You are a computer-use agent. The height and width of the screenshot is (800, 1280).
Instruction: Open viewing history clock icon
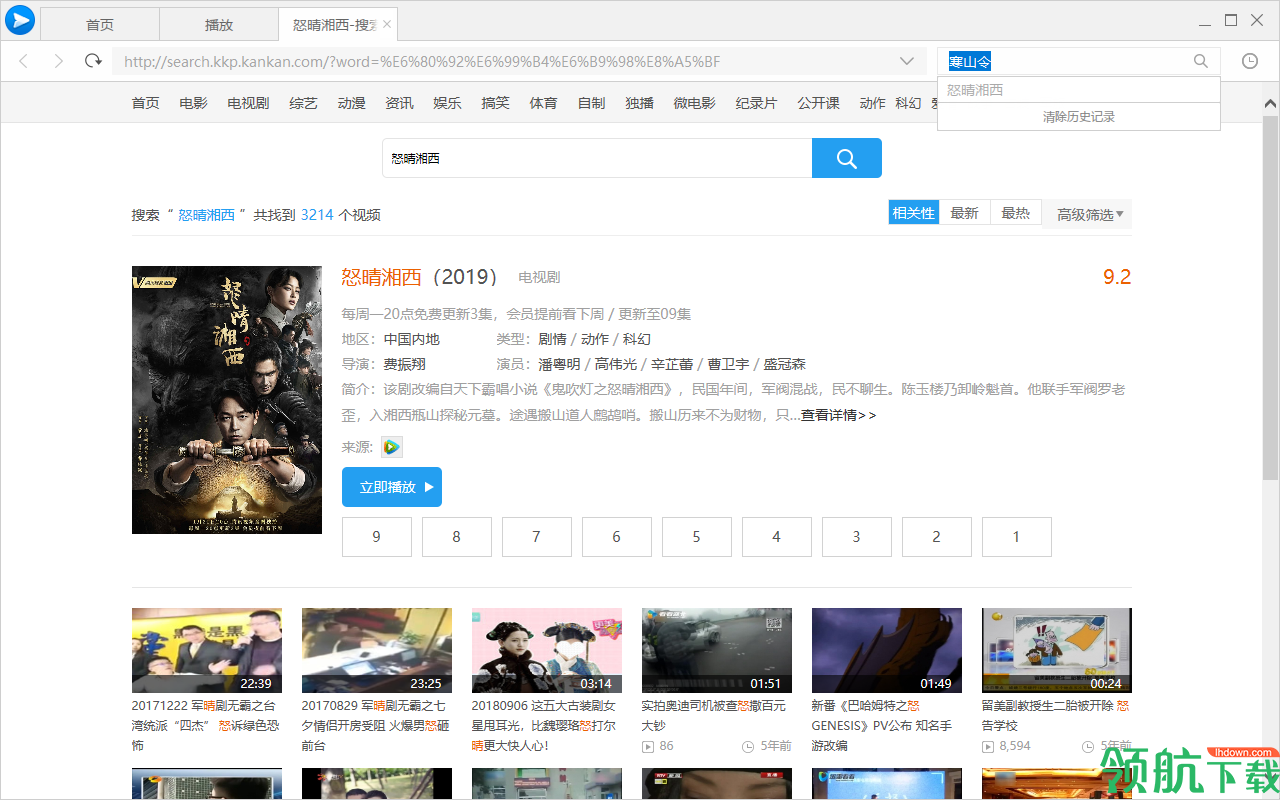1250,61
